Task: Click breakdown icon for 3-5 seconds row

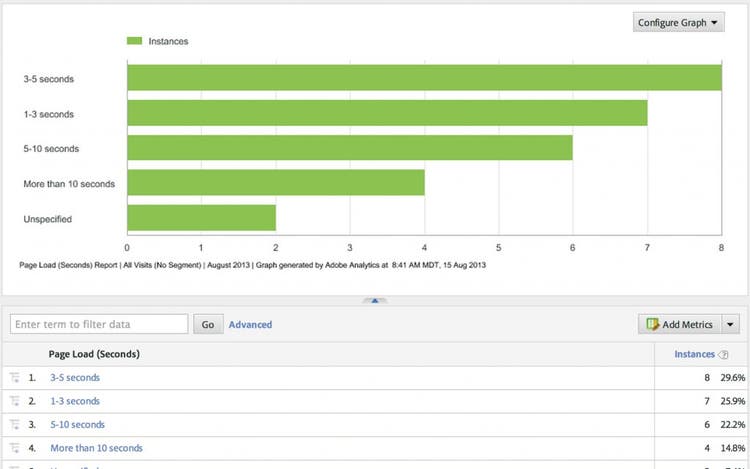Action: 15,378
